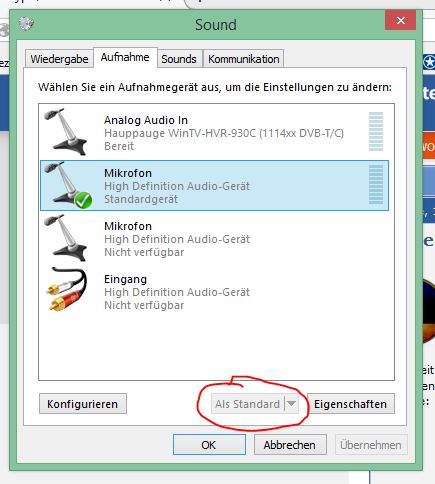Confirm with the OK button

coord(209,444)
